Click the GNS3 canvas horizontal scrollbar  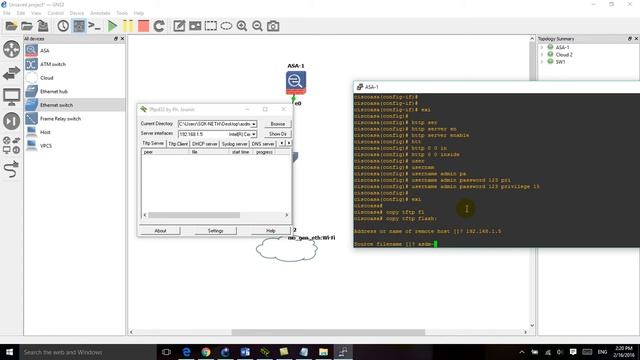pos(328,332)
